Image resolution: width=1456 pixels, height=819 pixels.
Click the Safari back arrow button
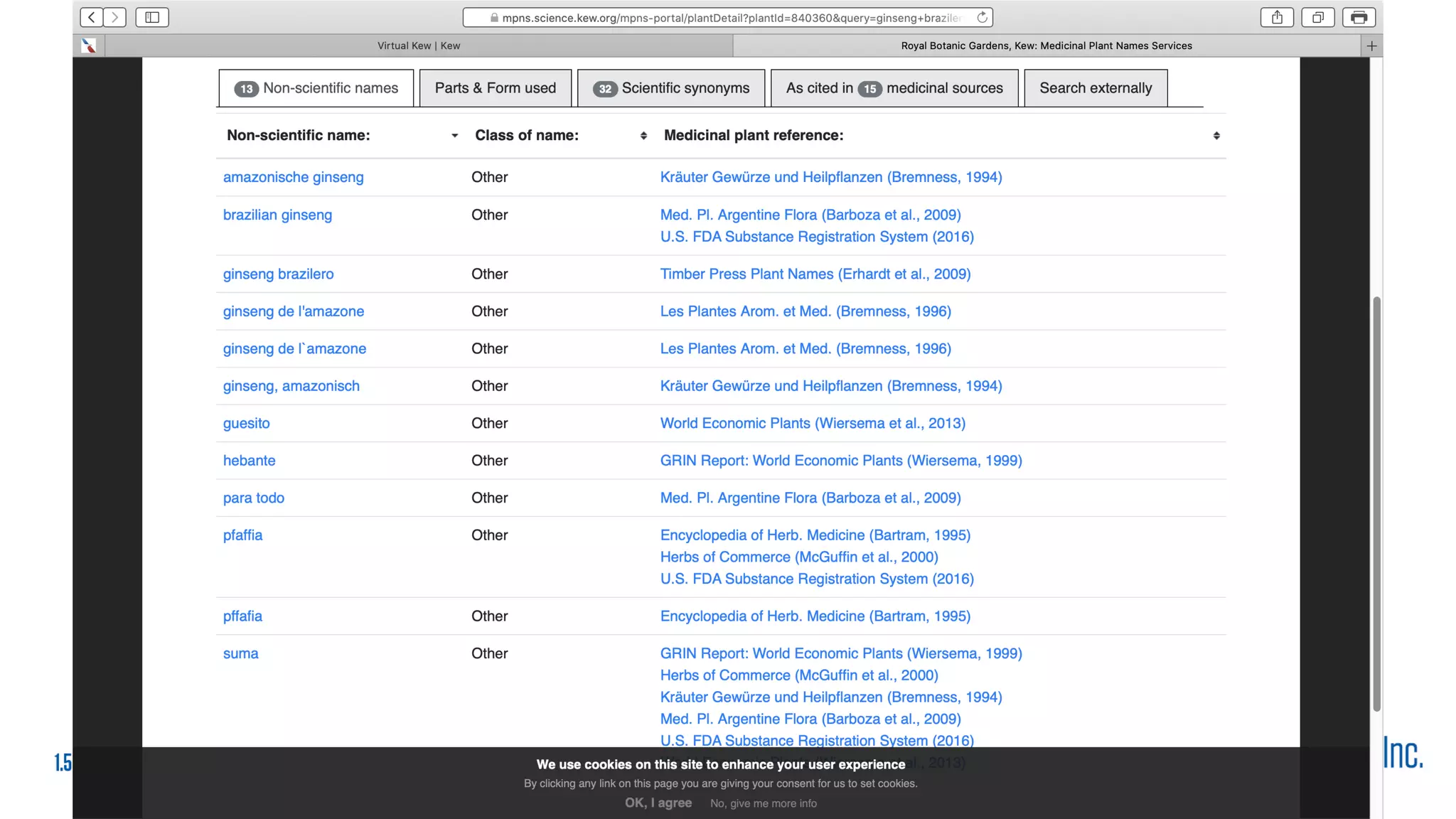coord(91,17)
